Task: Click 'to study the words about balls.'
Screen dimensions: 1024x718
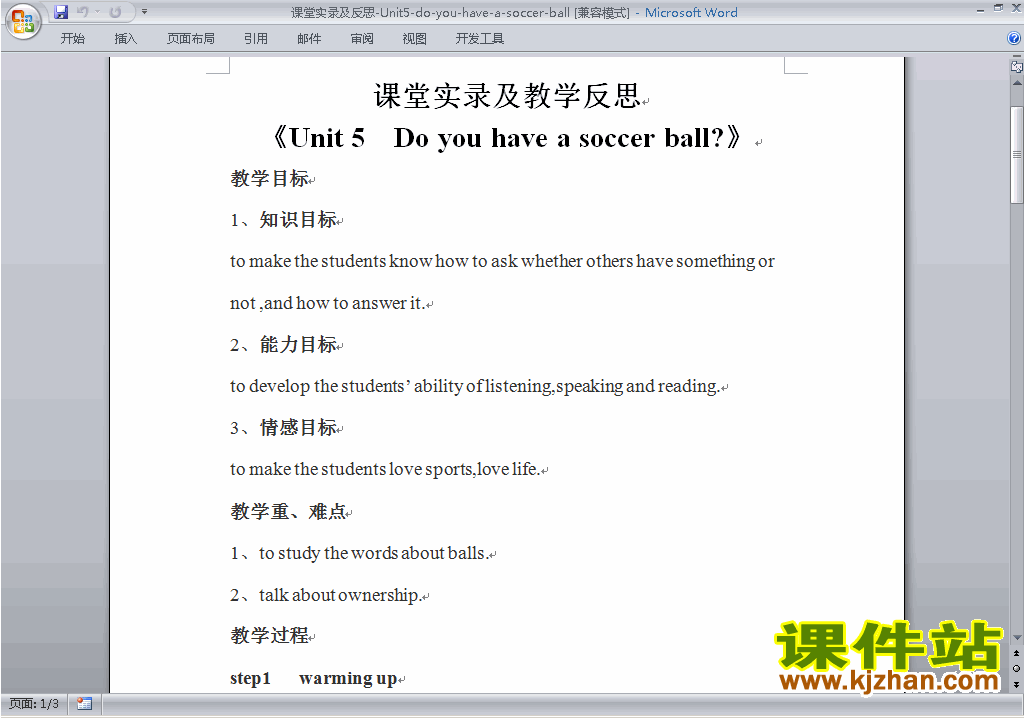Action: click(x=374, y=553)
